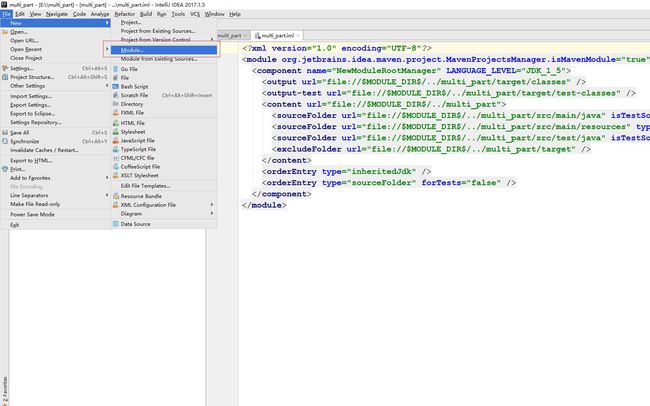
Task: Click the JavaScript File icon
Action: pos(116,141)
